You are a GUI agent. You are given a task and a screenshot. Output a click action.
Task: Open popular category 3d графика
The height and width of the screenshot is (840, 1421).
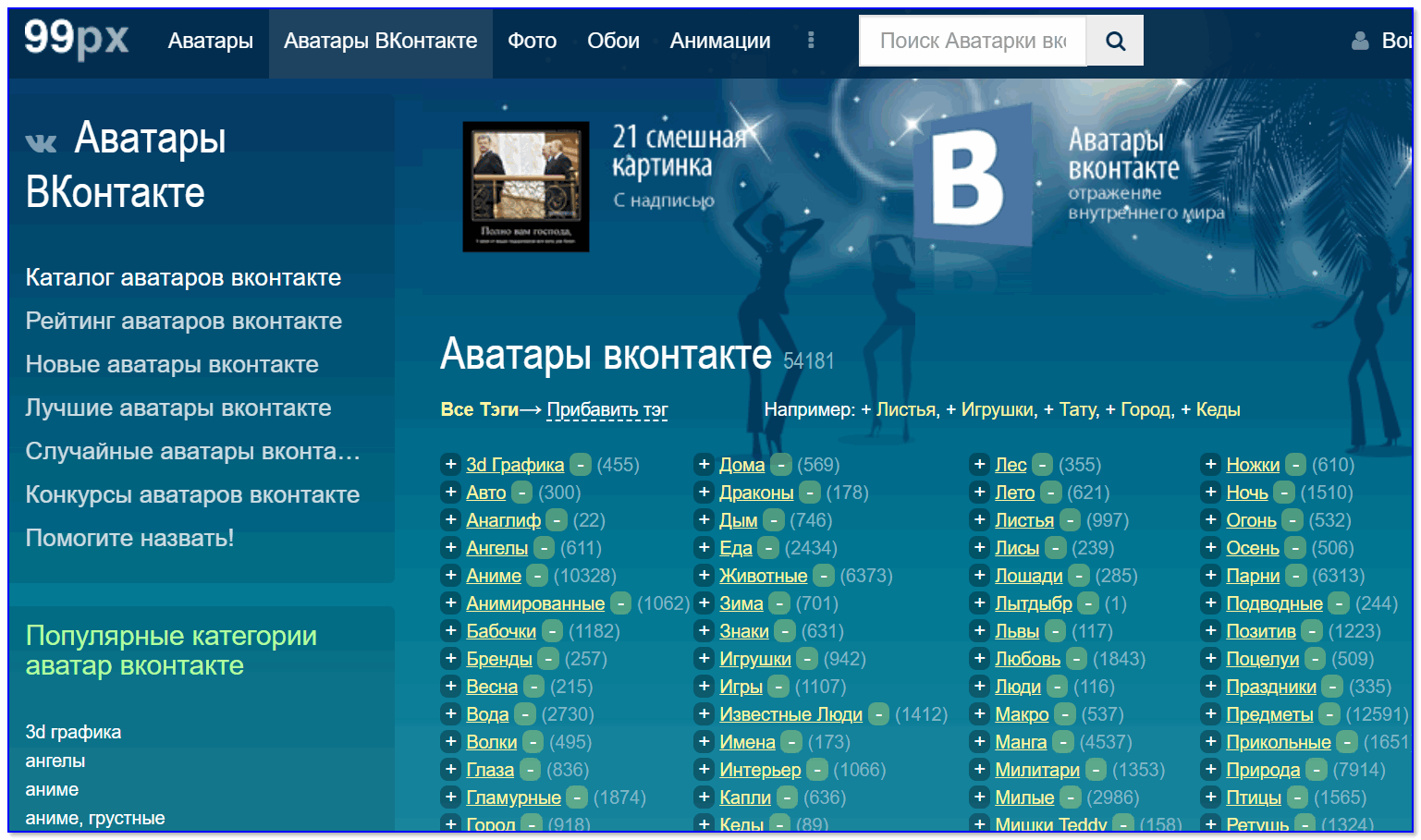coord(73,732)
